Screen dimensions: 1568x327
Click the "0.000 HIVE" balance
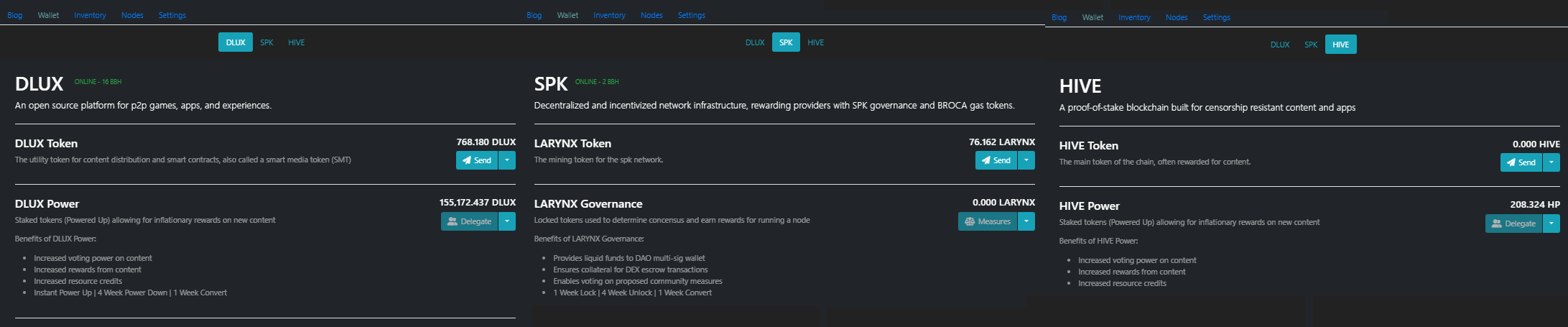tap(1536, 144)
